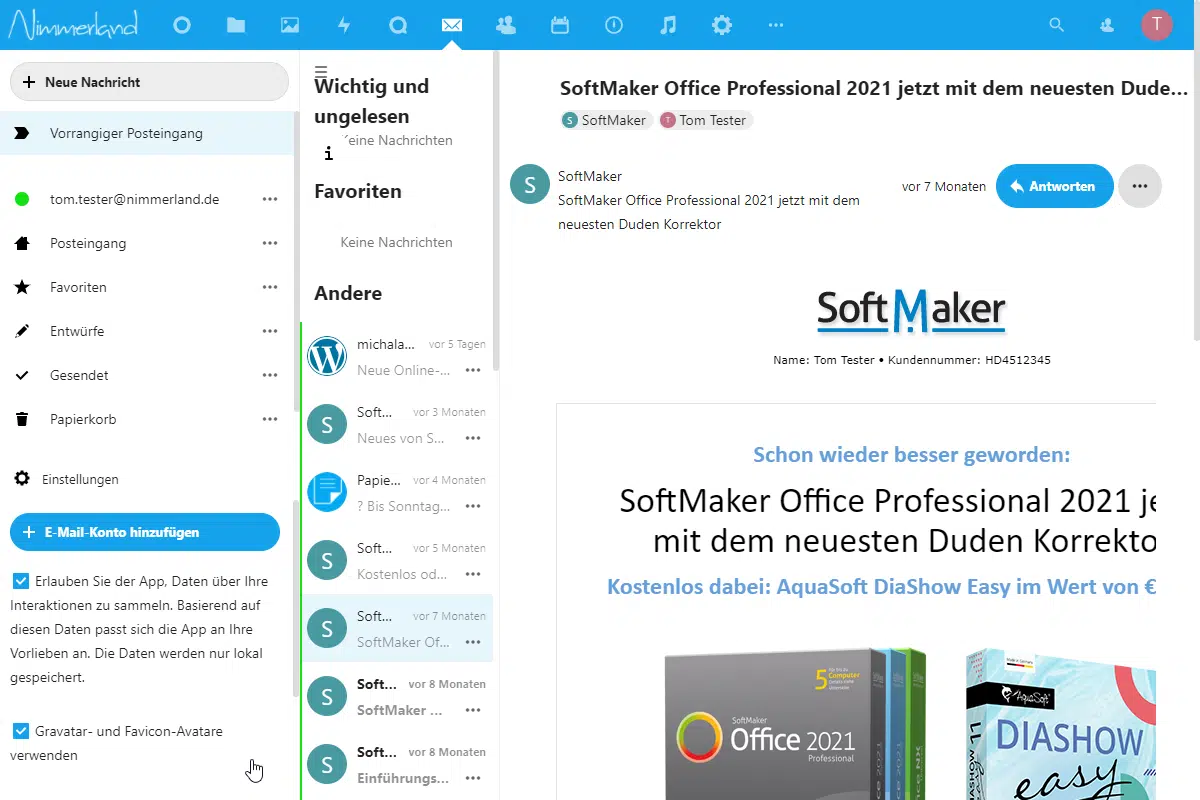This screenshot has width=1200, height=800.
Task: Open actions menu for tom.tester@nimmerland.de account
Action: click(270, 199)
